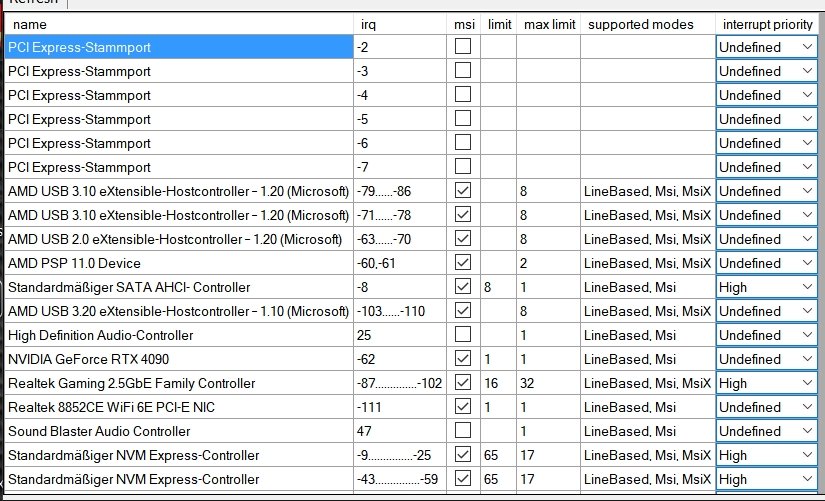Open priority dropdown for AMD USB 3.10 irq -71...-78
The height and width of the screenshot is (501, 825).
coord(767,215)
